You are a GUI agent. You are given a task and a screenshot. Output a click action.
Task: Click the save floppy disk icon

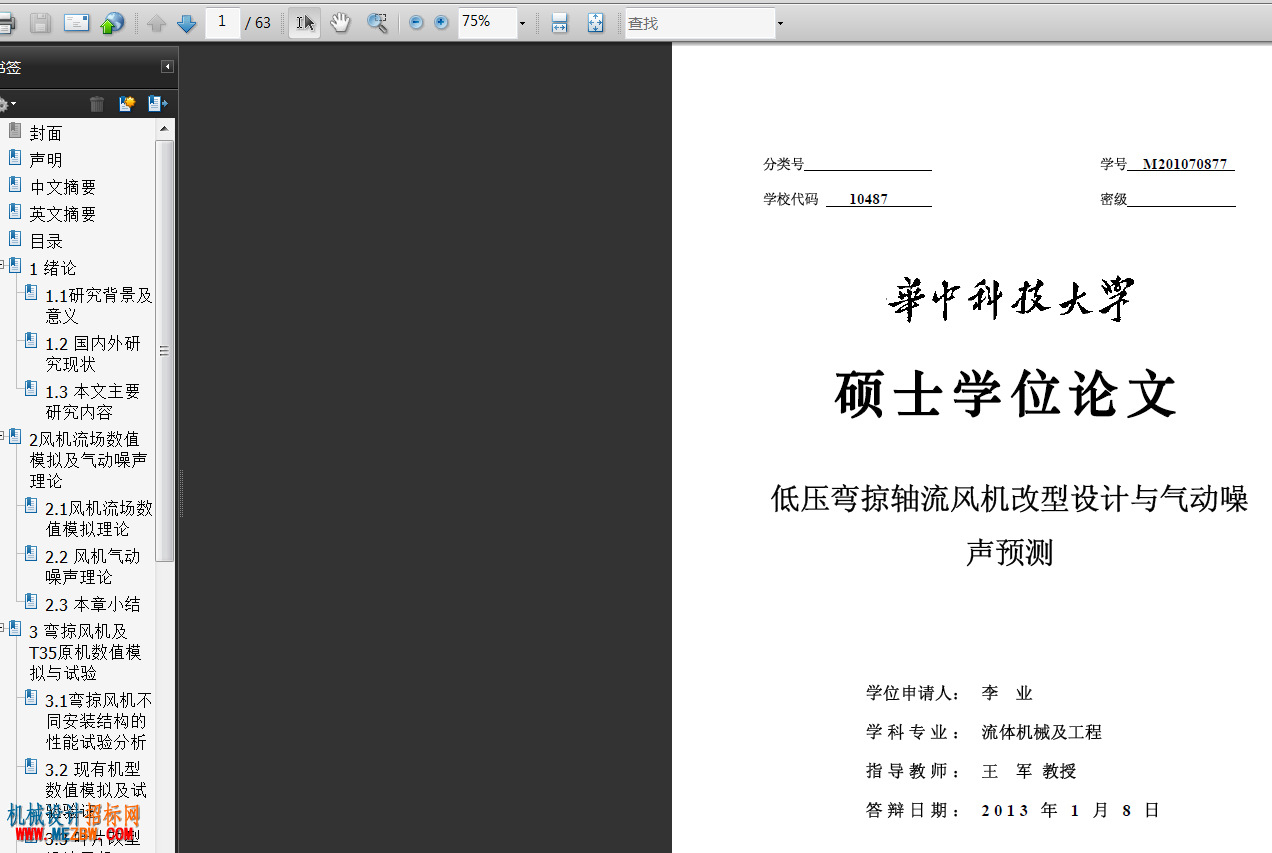[41, 23]
